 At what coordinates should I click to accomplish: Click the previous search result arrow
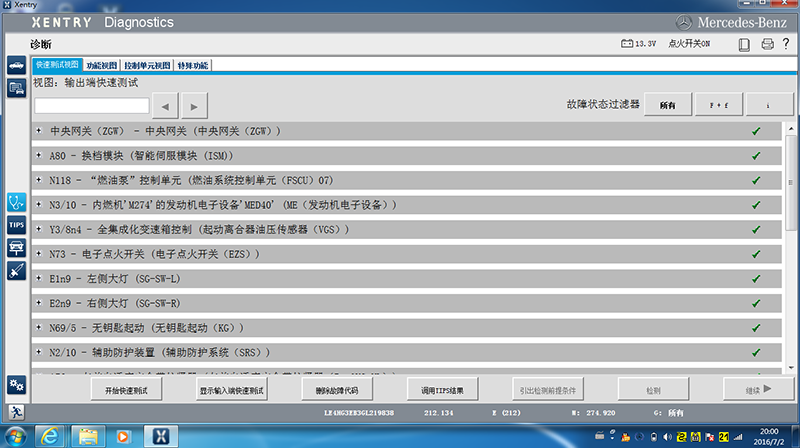[165, 106]
